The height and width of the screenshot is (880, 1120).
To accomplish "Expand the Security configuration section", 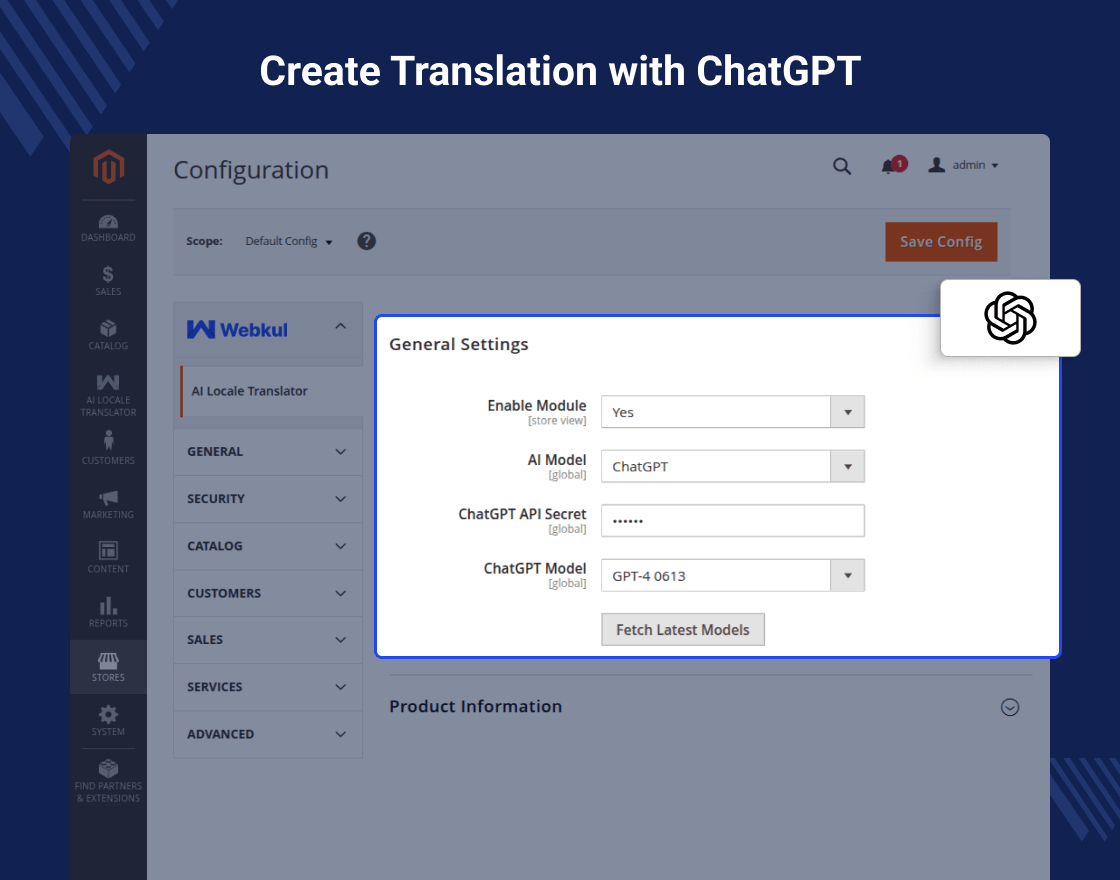I will pos(267,499).
